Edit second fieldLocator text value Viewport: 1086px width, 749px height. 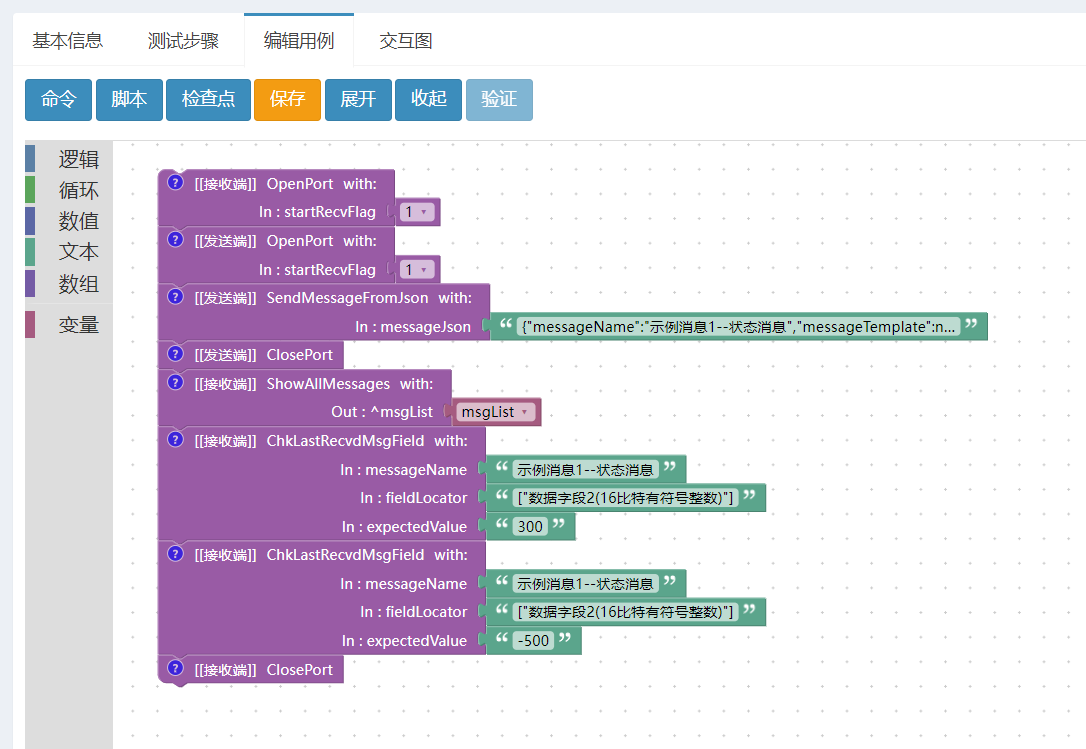point(625,612)
